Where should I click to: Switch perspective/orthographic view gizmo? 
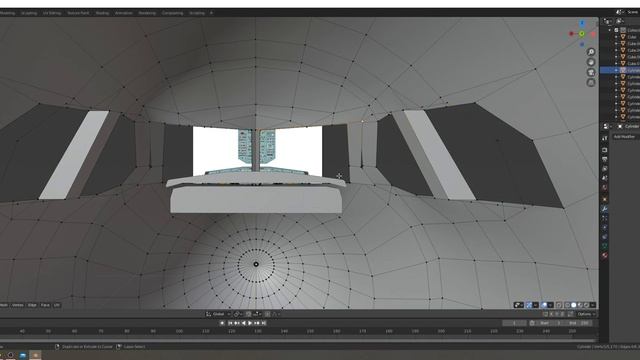(x=591, y=82)
